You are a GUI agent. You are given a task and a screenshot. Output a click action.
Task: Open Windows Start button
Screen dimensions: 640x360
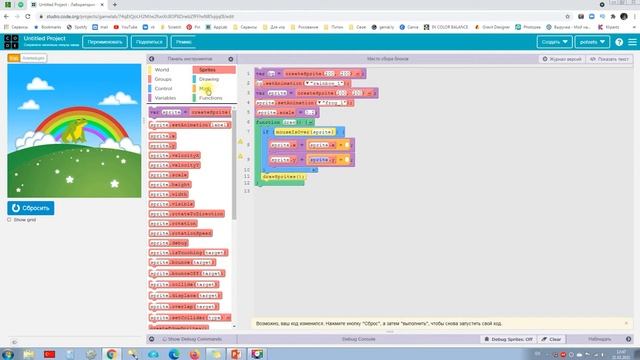pos(8,354)
